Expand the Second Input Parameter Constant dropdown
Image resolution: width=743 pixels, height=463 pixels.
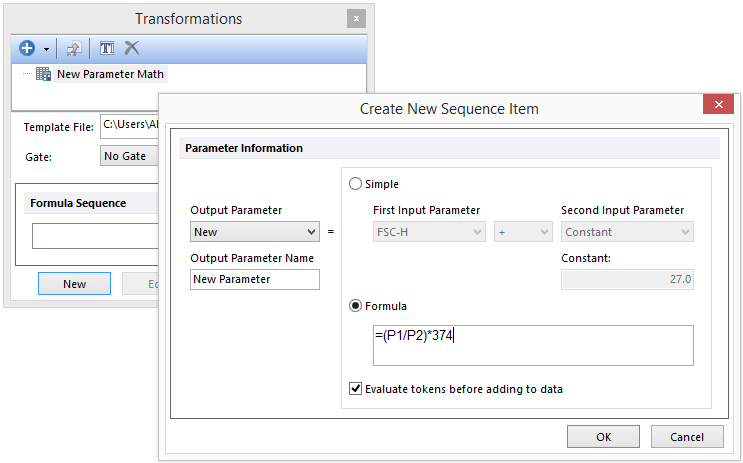pyautogui.click(x=627, y=232)
